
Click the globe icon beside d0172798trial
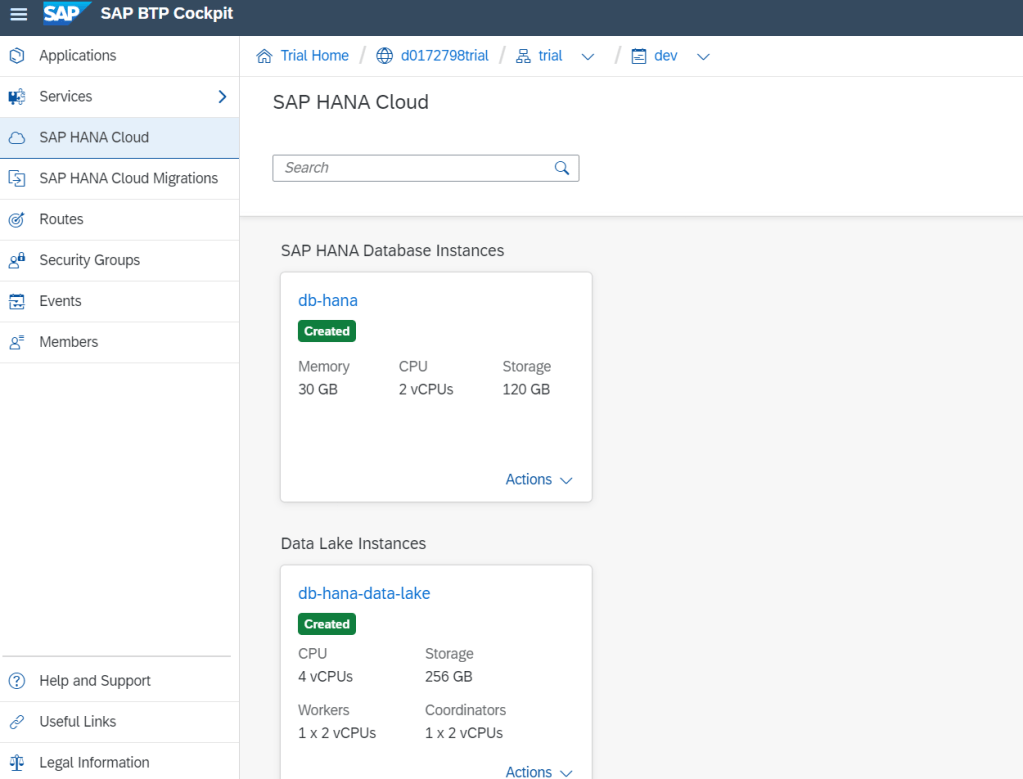[384, 56]
